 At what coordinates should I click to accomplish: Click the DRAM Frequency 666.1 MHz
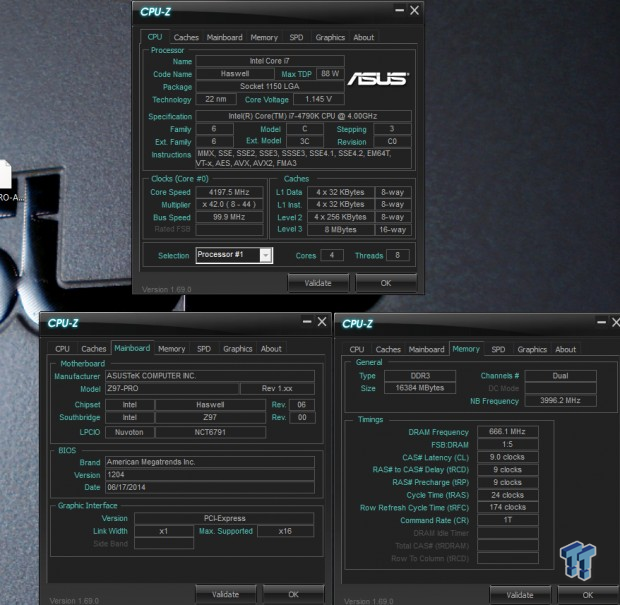click(x=508, y=431)
